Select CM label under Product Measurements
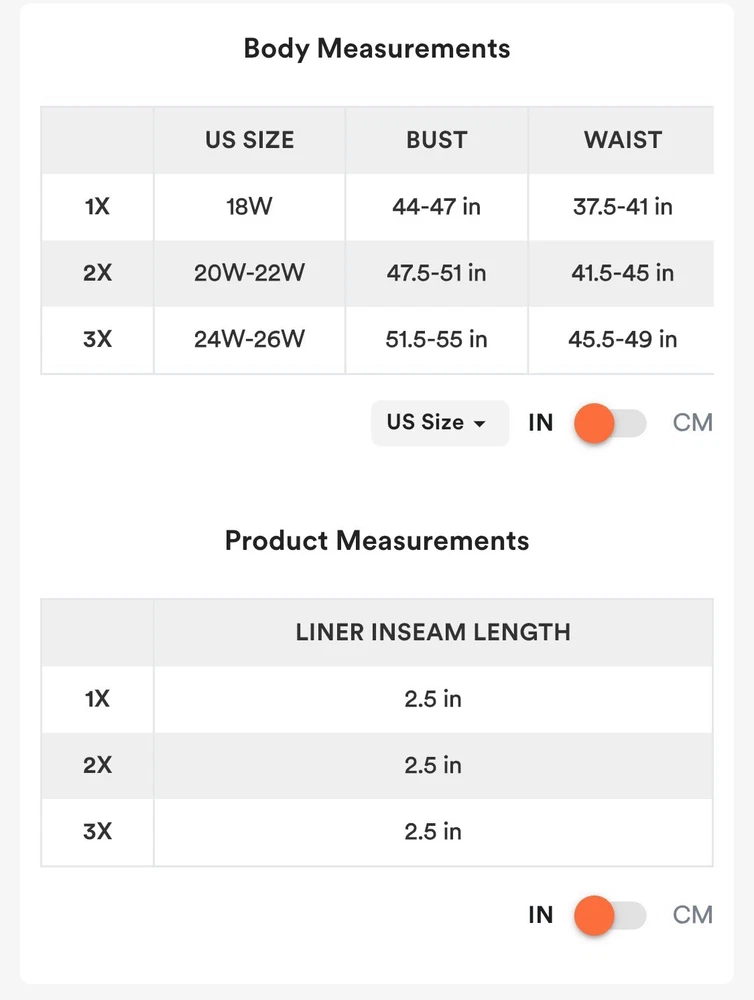 (x=692, y=915)
